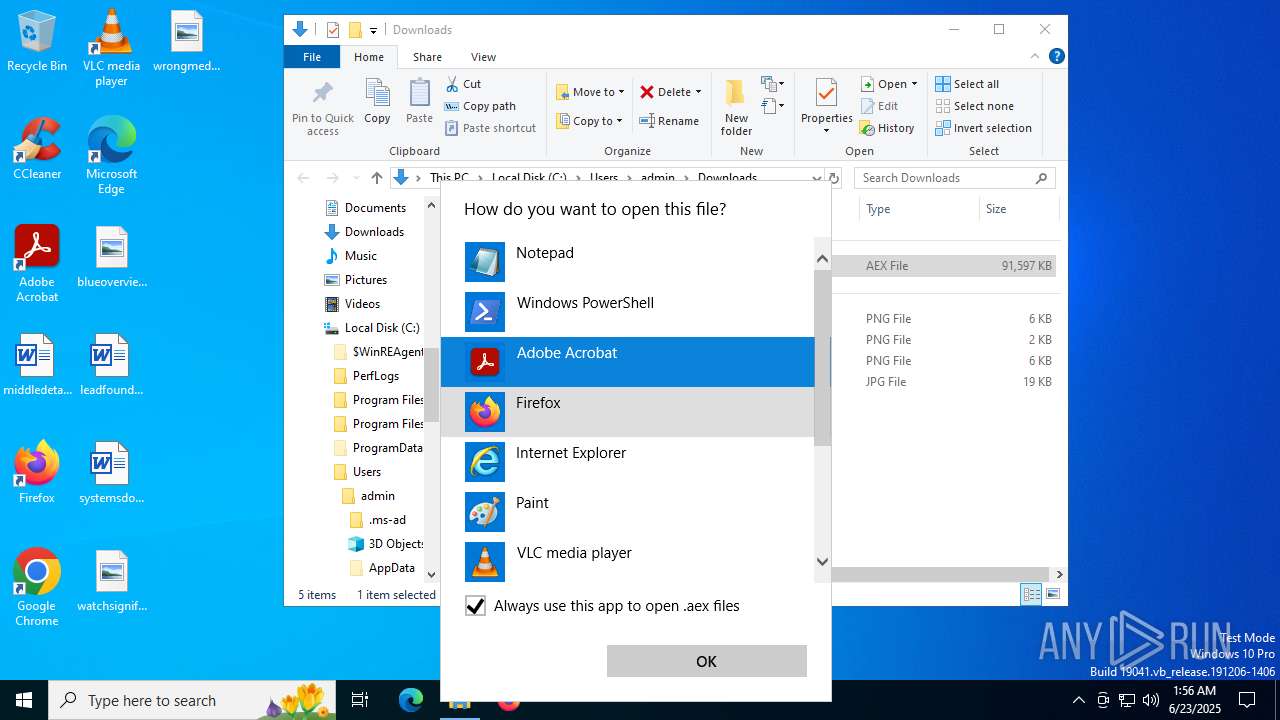Click Rename in the Organize group
Viewport: 1280px width, 720px height.
pyautogui.click(x=669, y=121)
